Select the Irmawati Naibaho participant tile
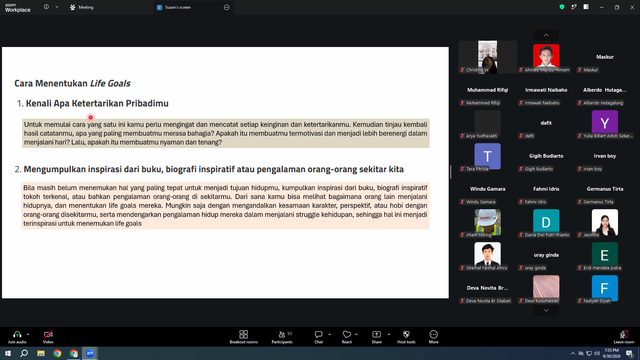Image resolution: width=640 pixels, height=360 pixels. (546, 90)
